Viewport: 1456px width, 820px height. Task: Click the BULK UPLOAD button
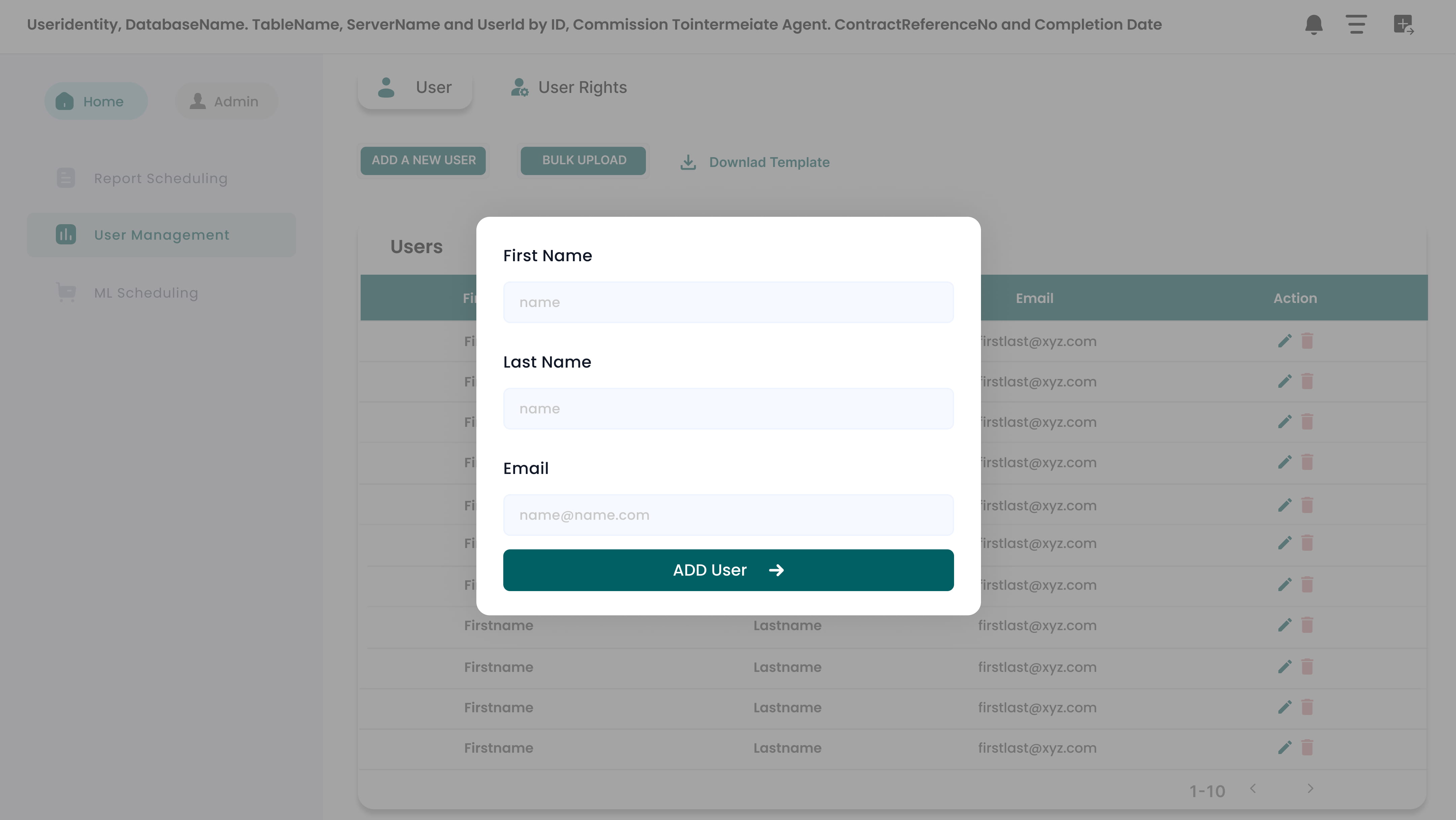583,161
